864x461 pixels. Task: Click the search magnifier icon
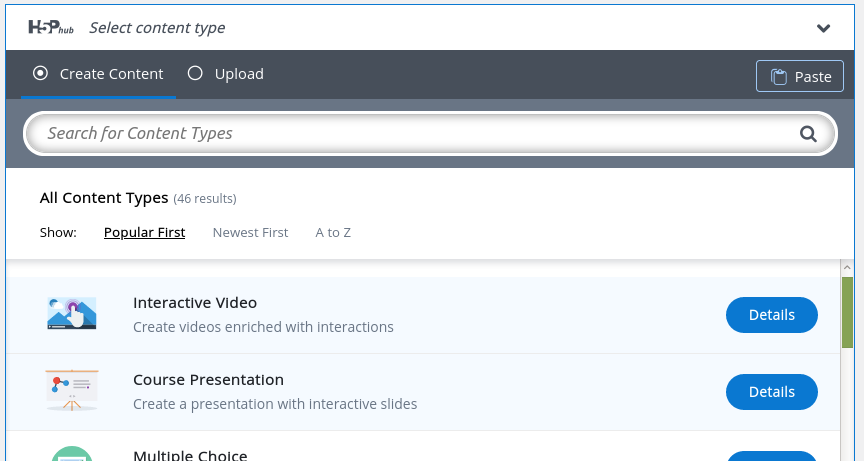click(x=808, y=134)
